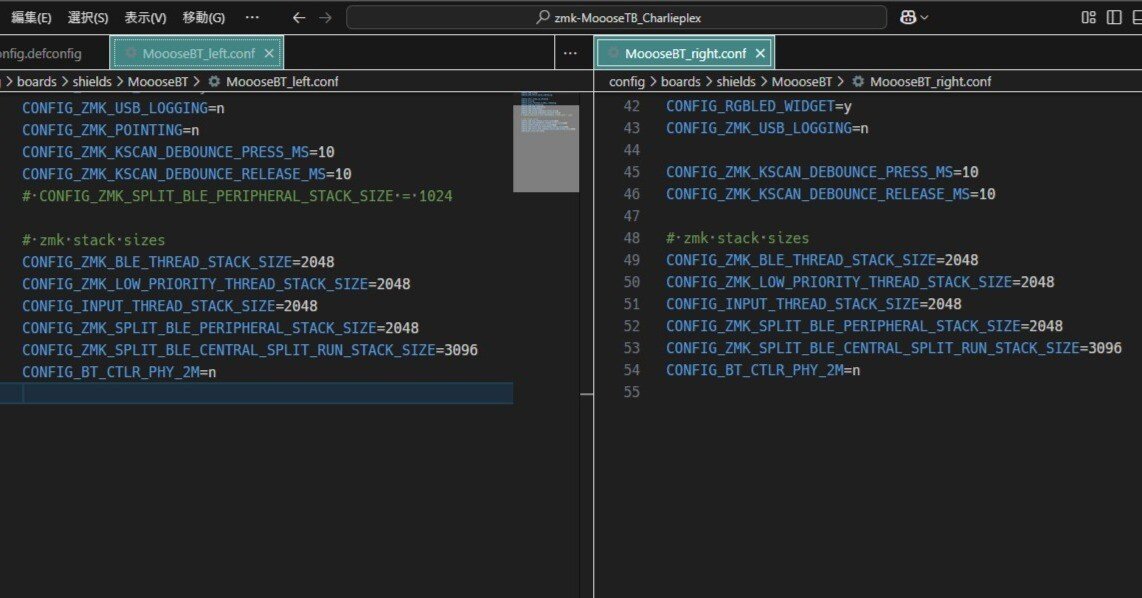
Task: Click CONFIG_RGBLED_WIDGET=y in right editor
Action: click(x=759, y=106)
